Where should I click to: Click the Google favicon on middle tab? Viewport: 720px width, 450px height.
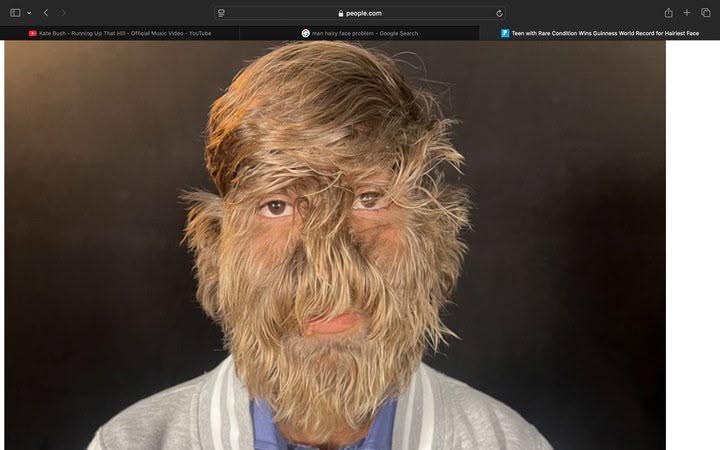click(x=306, y=33)
